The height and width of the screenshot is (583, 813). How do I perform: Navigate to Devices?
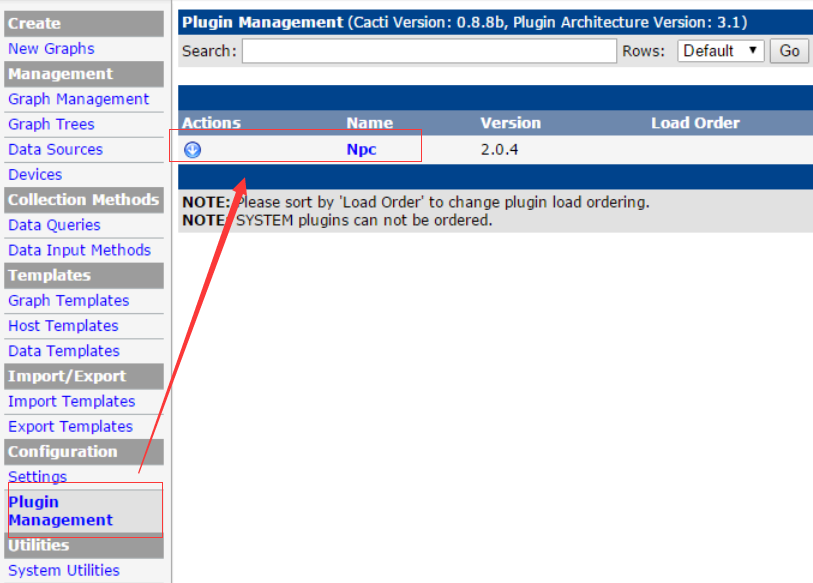35,175
